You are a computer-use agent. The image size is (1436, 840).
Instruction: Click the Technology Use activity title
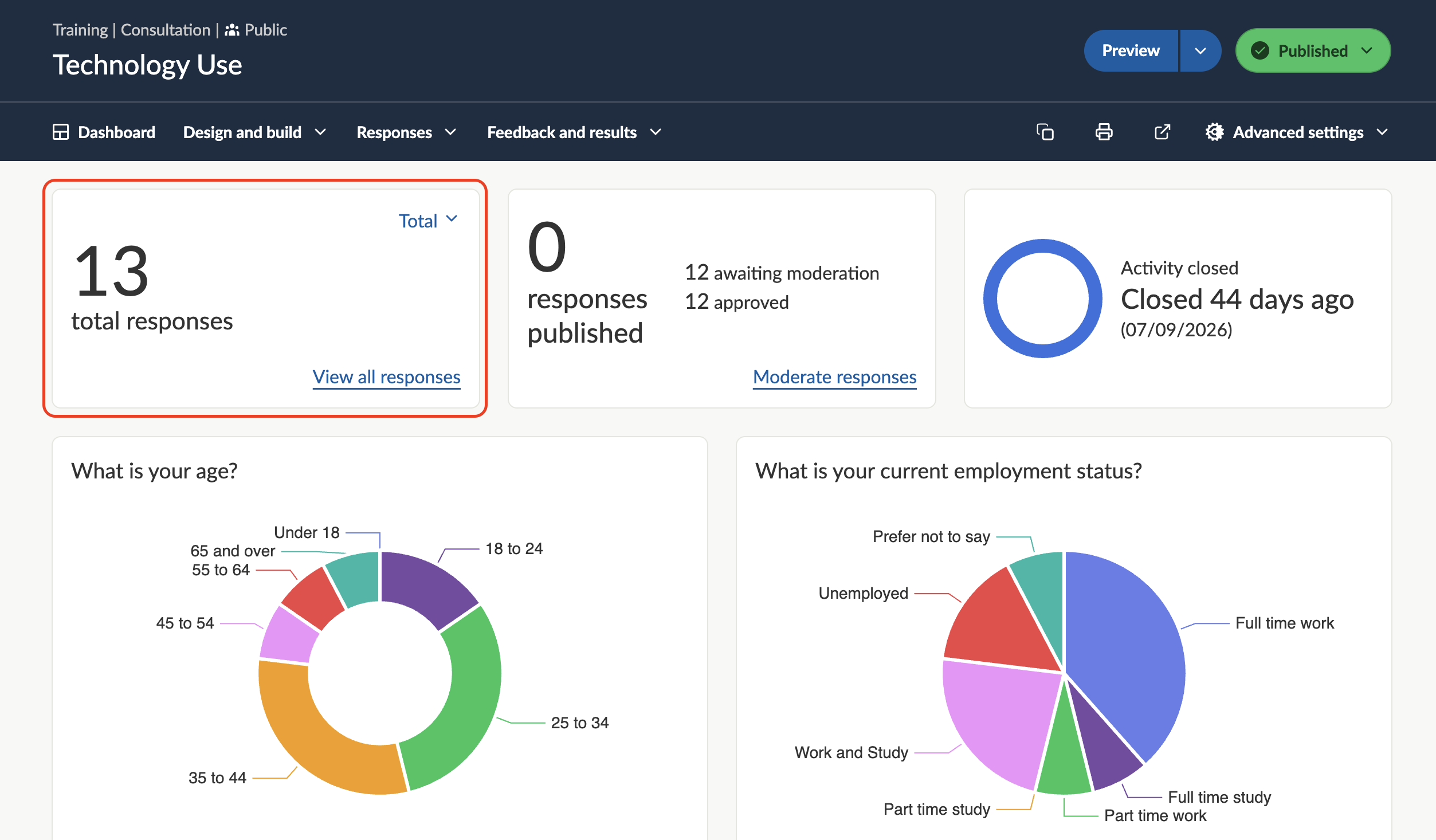coord(147,65)
